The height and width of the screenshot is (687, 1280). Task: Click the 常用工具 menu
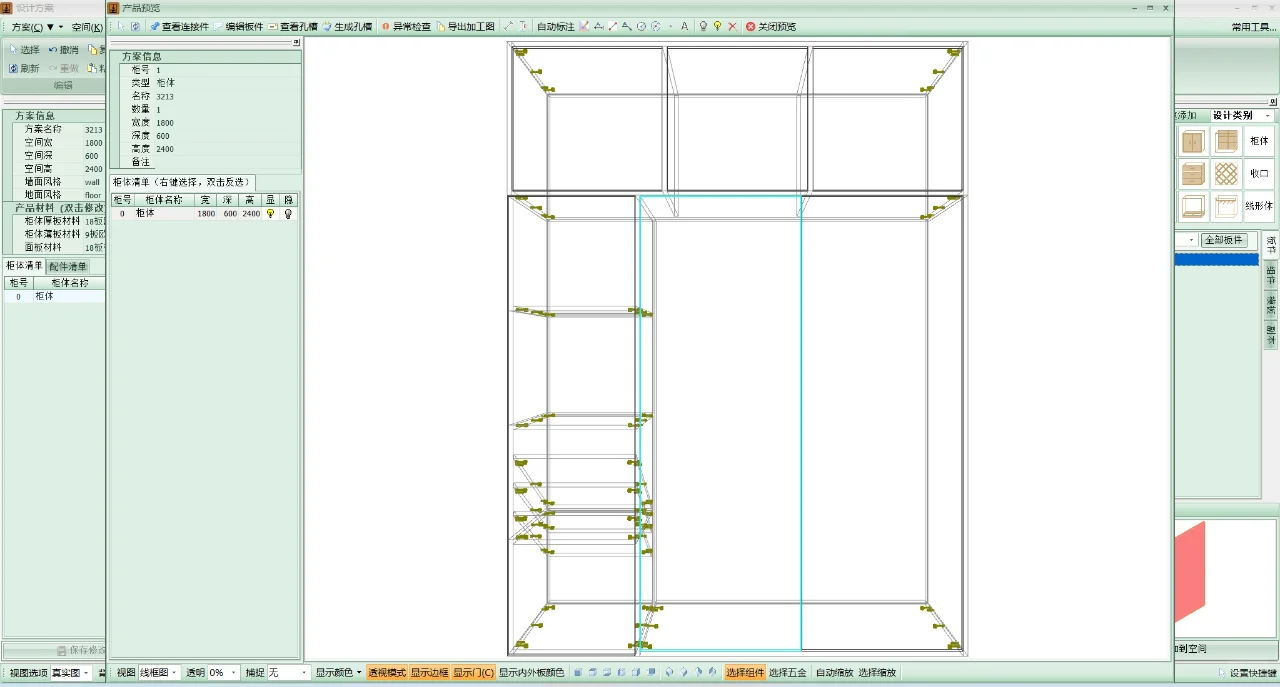[1255, 27]
